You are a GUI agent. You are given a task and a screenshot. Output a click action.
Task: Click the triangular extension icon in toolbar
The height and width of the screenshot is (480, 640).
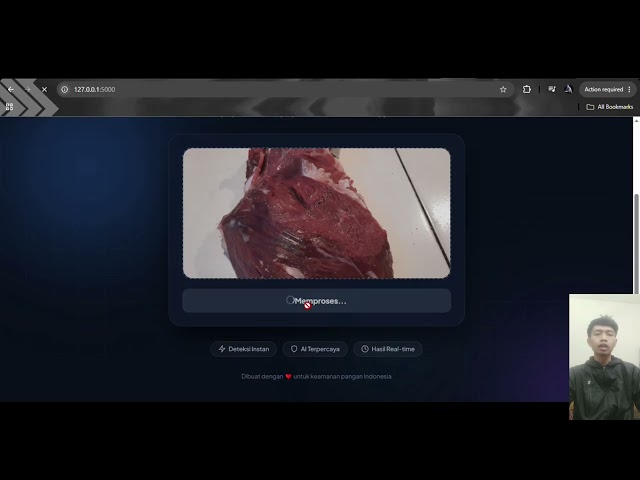[x=568, y=89]
